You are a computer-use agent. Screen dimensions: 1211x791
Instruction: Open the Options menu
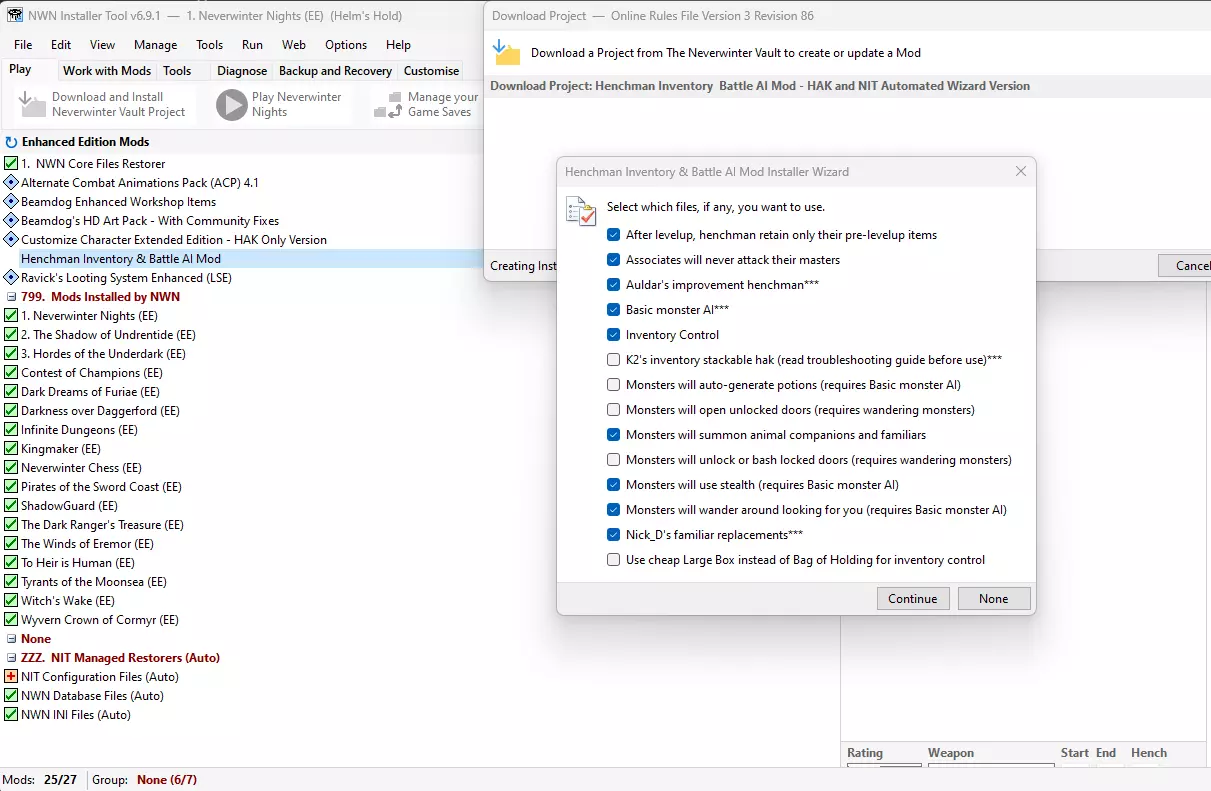(346, 45)
